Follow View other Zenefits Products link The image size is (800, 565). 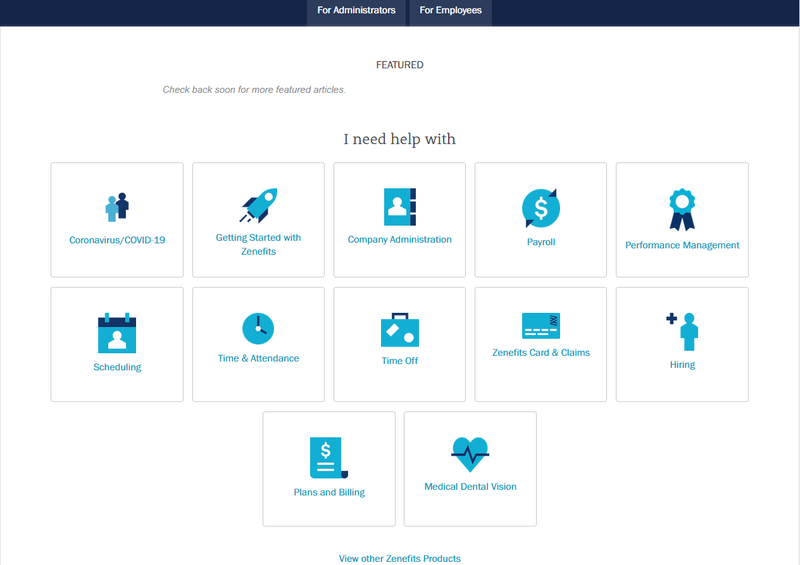[399, 558]
